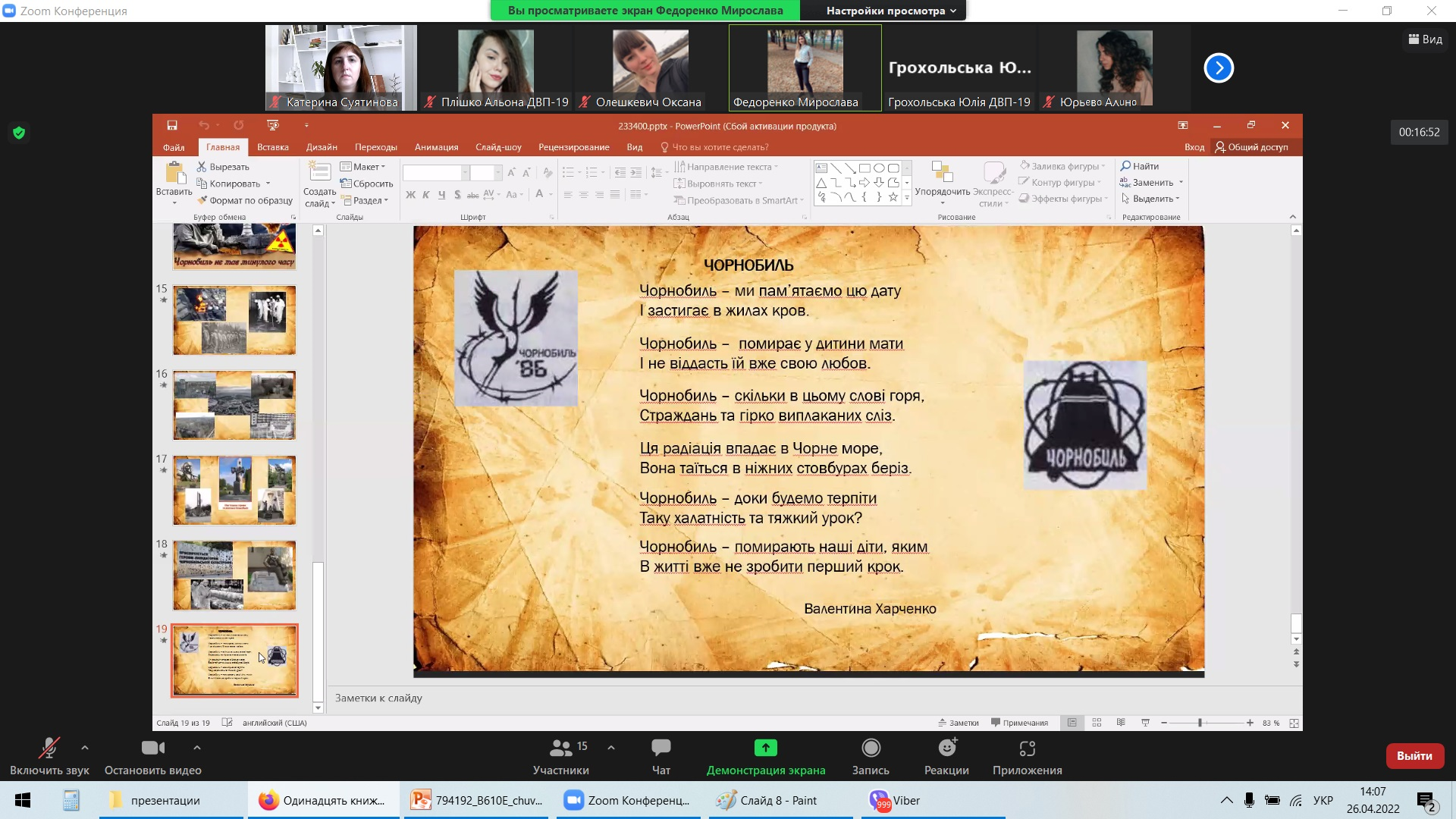The width and height of the screenshot is (1456, 819).
Task: Justify text in paragraph group
Action: (x=615, y=195)
